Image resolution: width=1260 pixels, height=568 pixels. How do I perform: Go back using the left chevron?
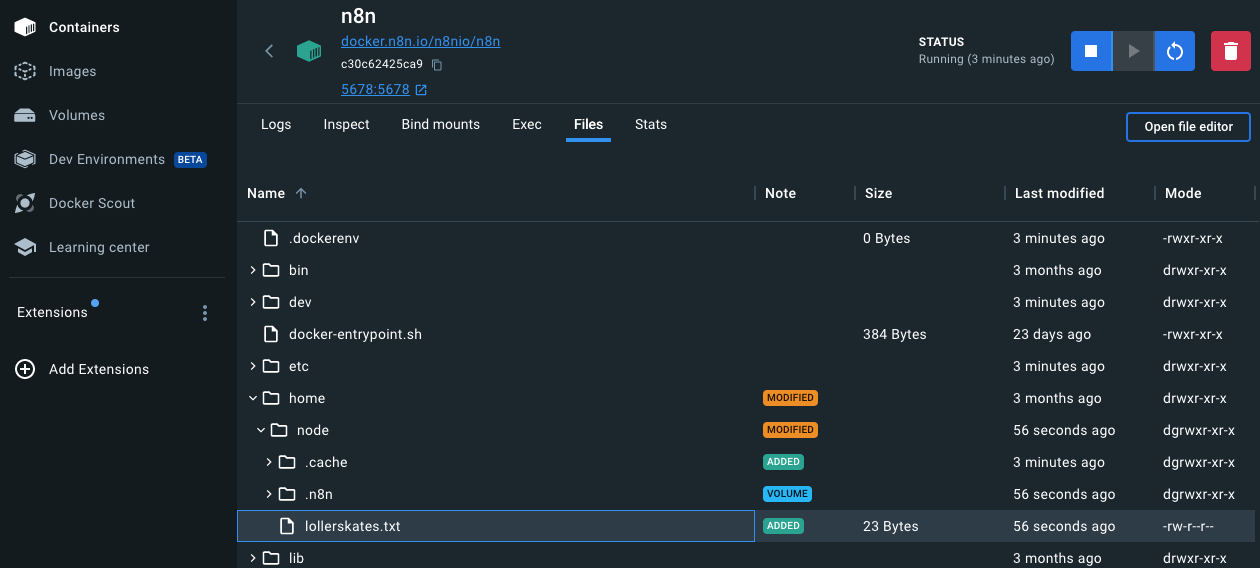[x=269, y=51]
